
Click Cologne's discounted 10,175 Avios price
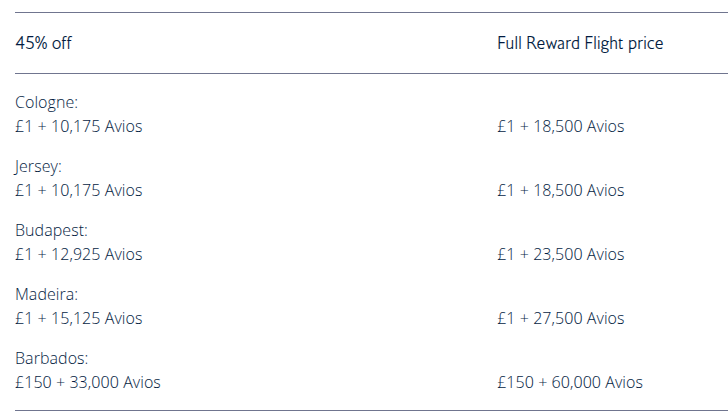pyautogui.click(x=79, y=126)
